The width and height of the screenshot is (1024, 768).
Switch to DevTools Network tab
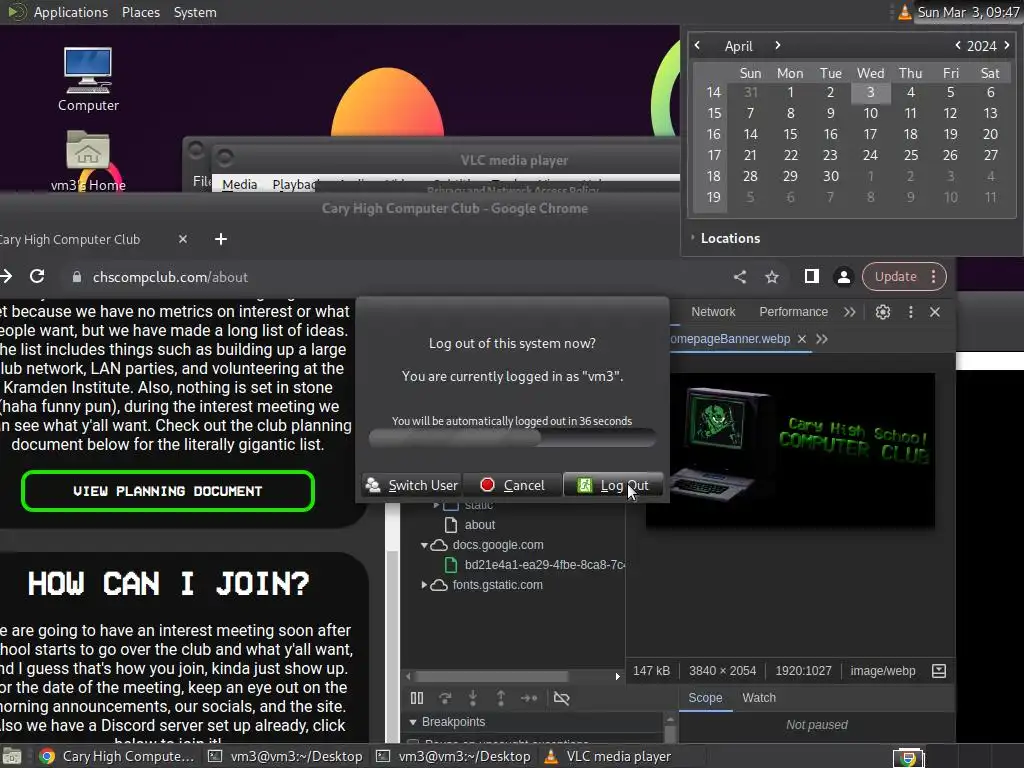(x=713, y=312)
